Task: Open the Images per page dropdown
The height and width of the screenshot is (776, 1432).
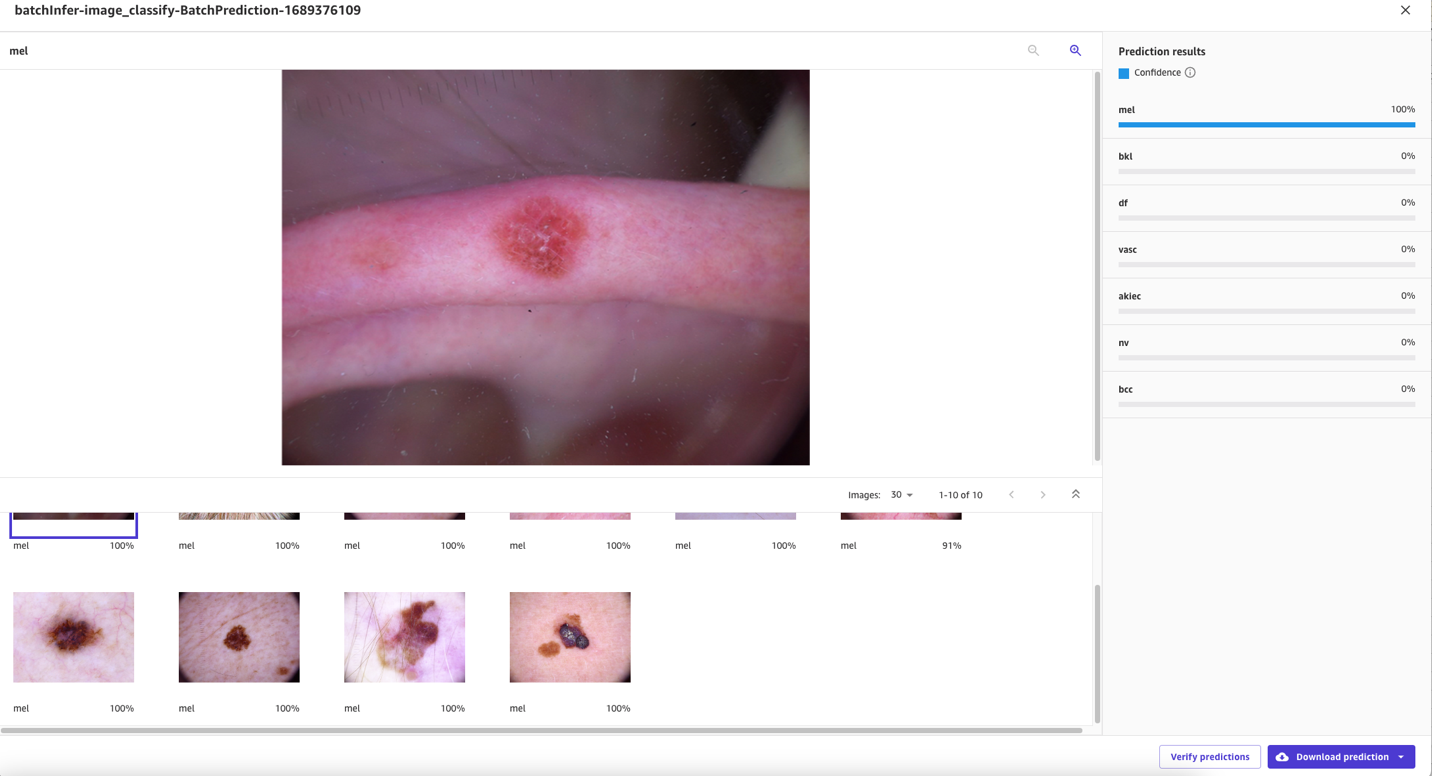Action: point(902,495)
